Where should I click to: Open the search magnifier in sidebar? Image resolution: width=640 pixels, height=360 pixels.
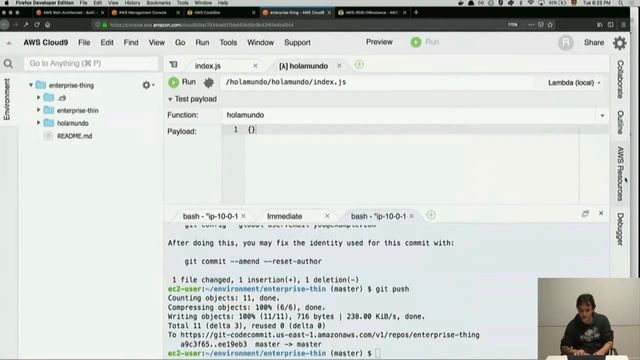click(8, 64)
